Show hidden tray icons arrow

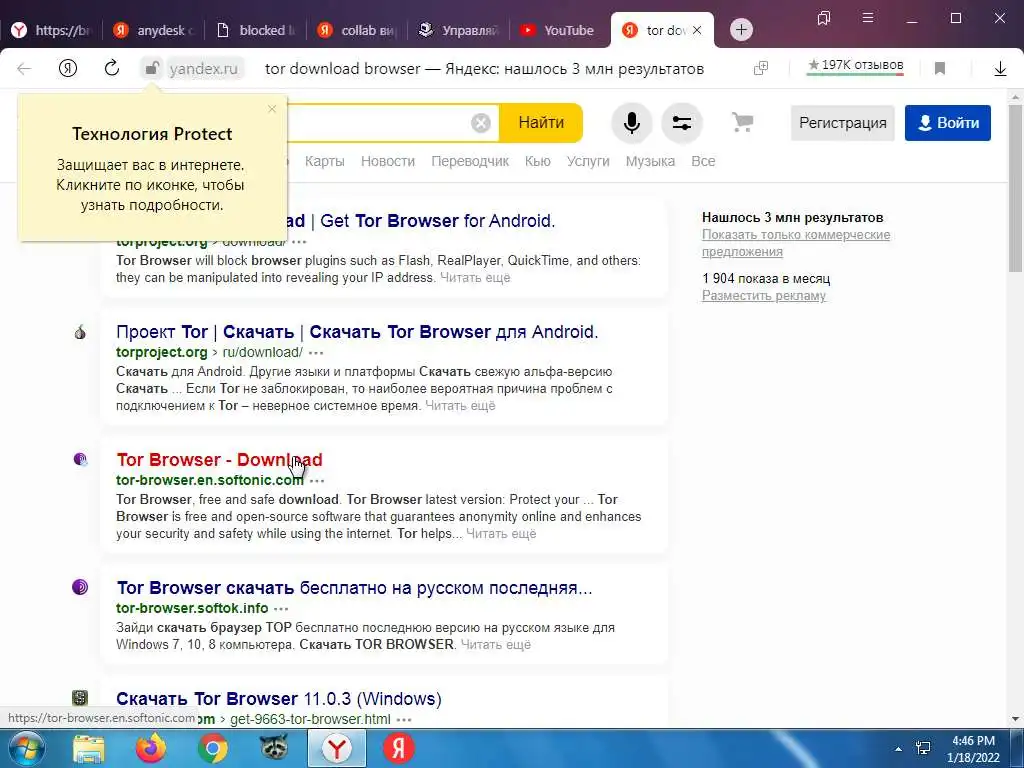(899, 749)
